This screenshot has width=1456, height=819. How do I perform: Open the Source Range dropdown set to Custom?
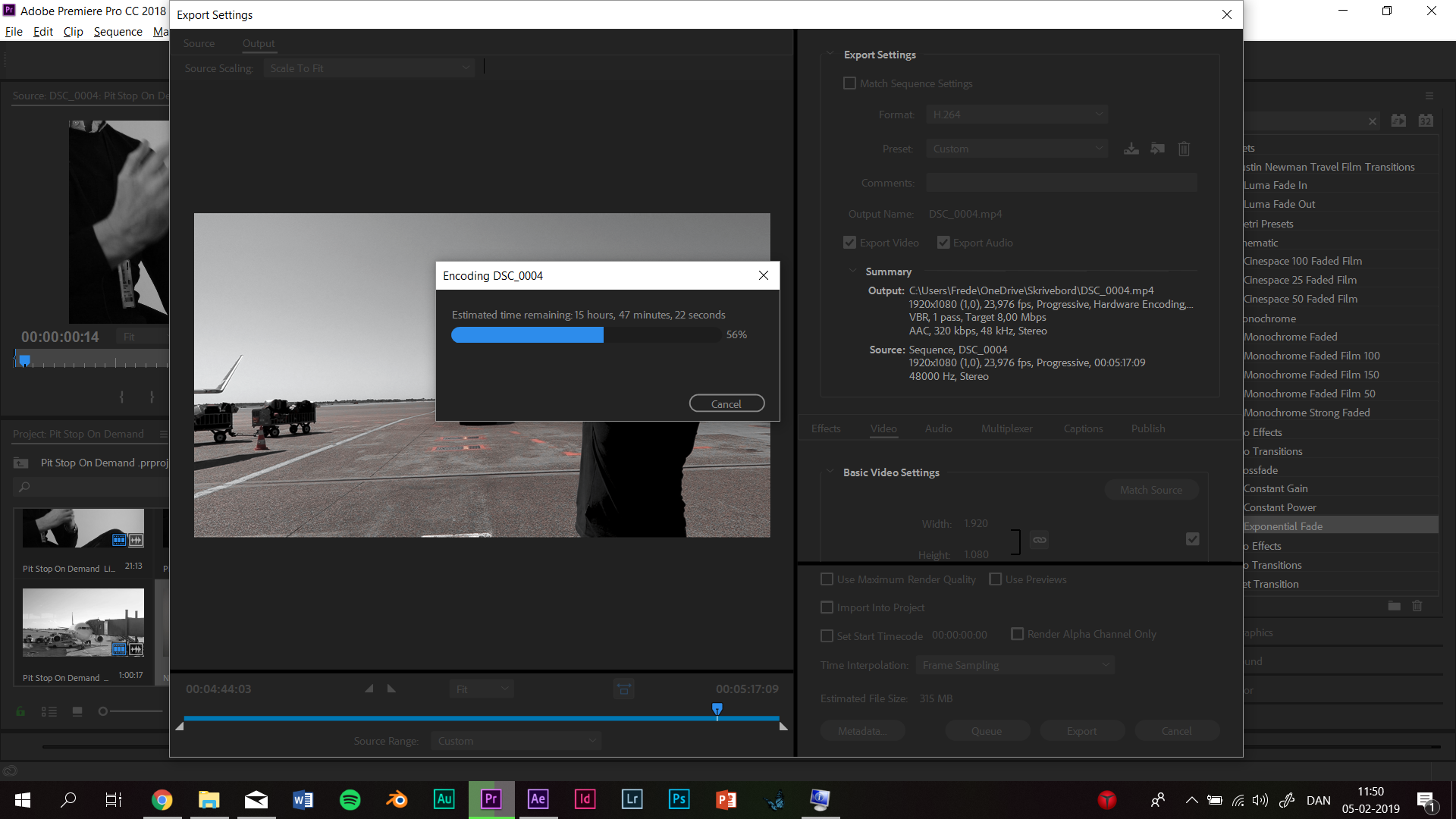(x=516, y=740)
